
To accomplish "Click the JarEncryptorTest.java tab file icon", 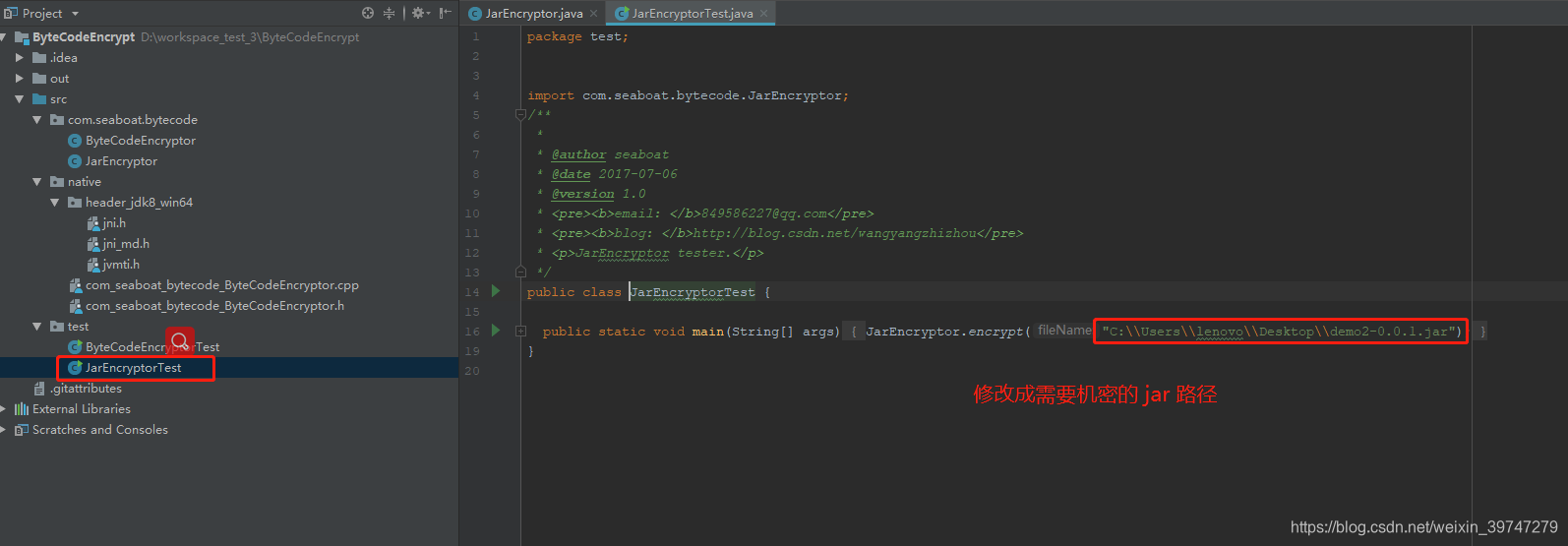I will point(622,14).
